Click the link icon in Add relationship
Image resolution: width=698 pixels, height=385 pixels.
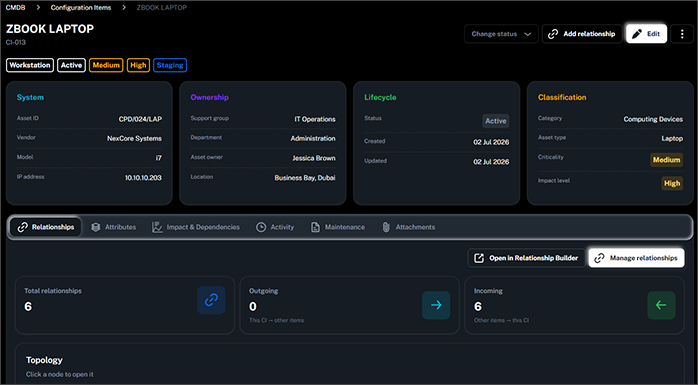(x=553, y=34)
